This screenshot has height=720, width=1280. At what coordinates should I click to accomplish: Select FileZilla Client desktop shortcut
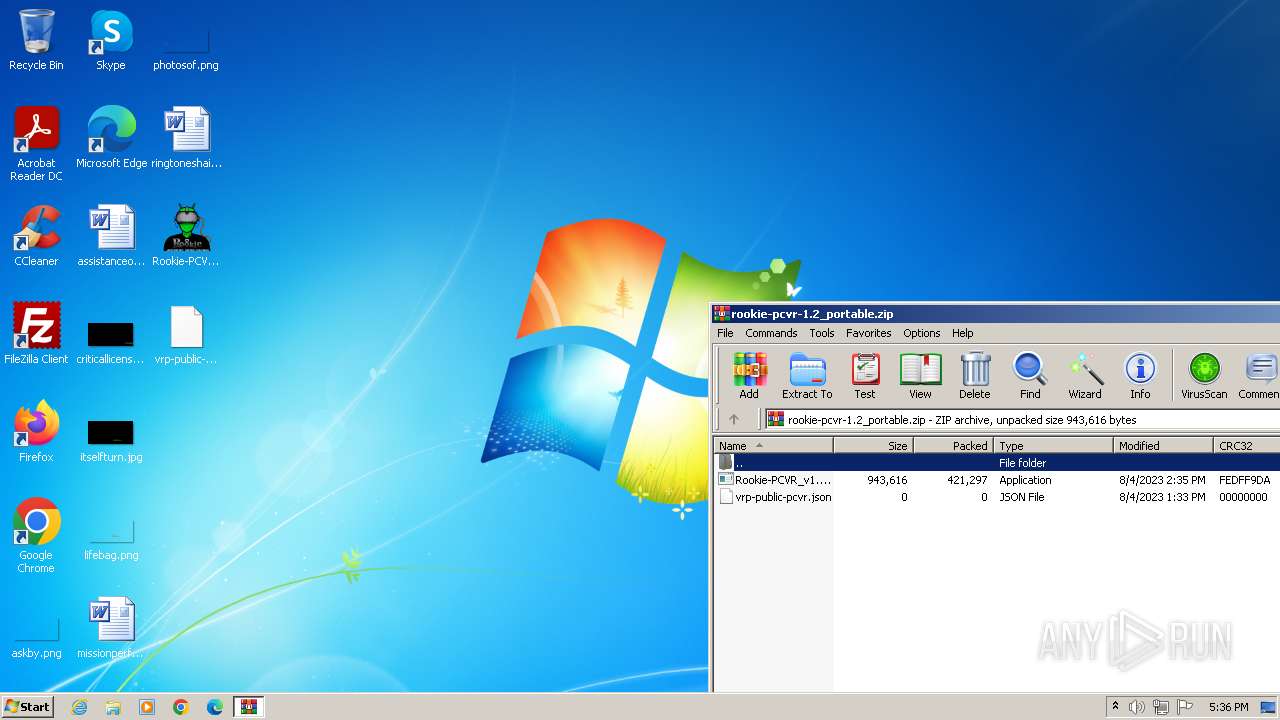(x=36, y=334)
